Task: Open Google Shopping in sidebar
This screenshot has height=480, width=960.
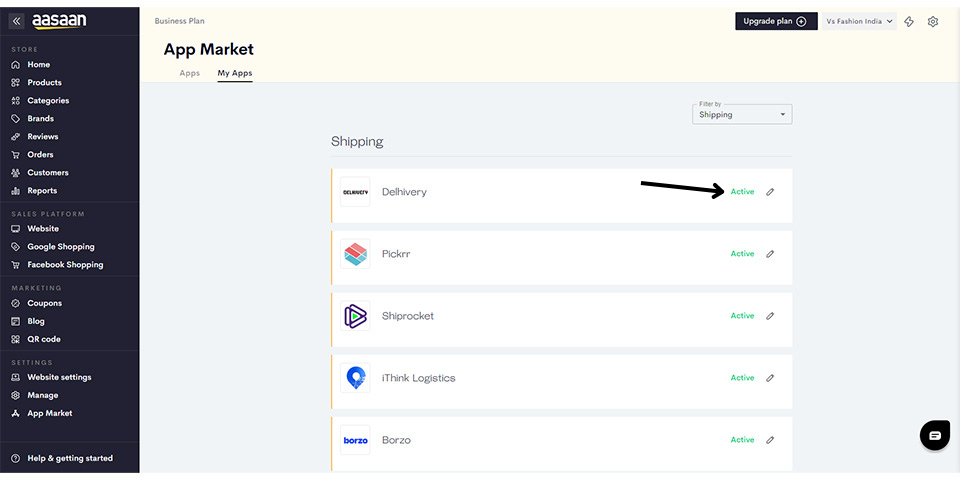Action: pyautogui.click(x=61, y=247)
